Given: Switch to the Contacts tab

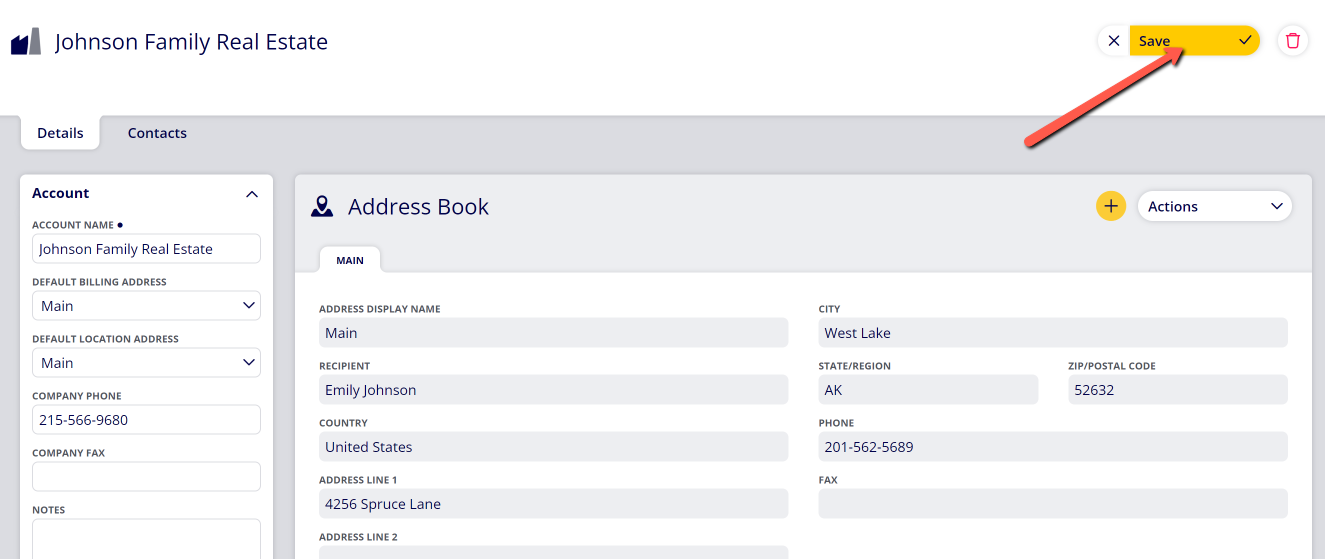Looking at the screenshot, I should tap(157, 133).
